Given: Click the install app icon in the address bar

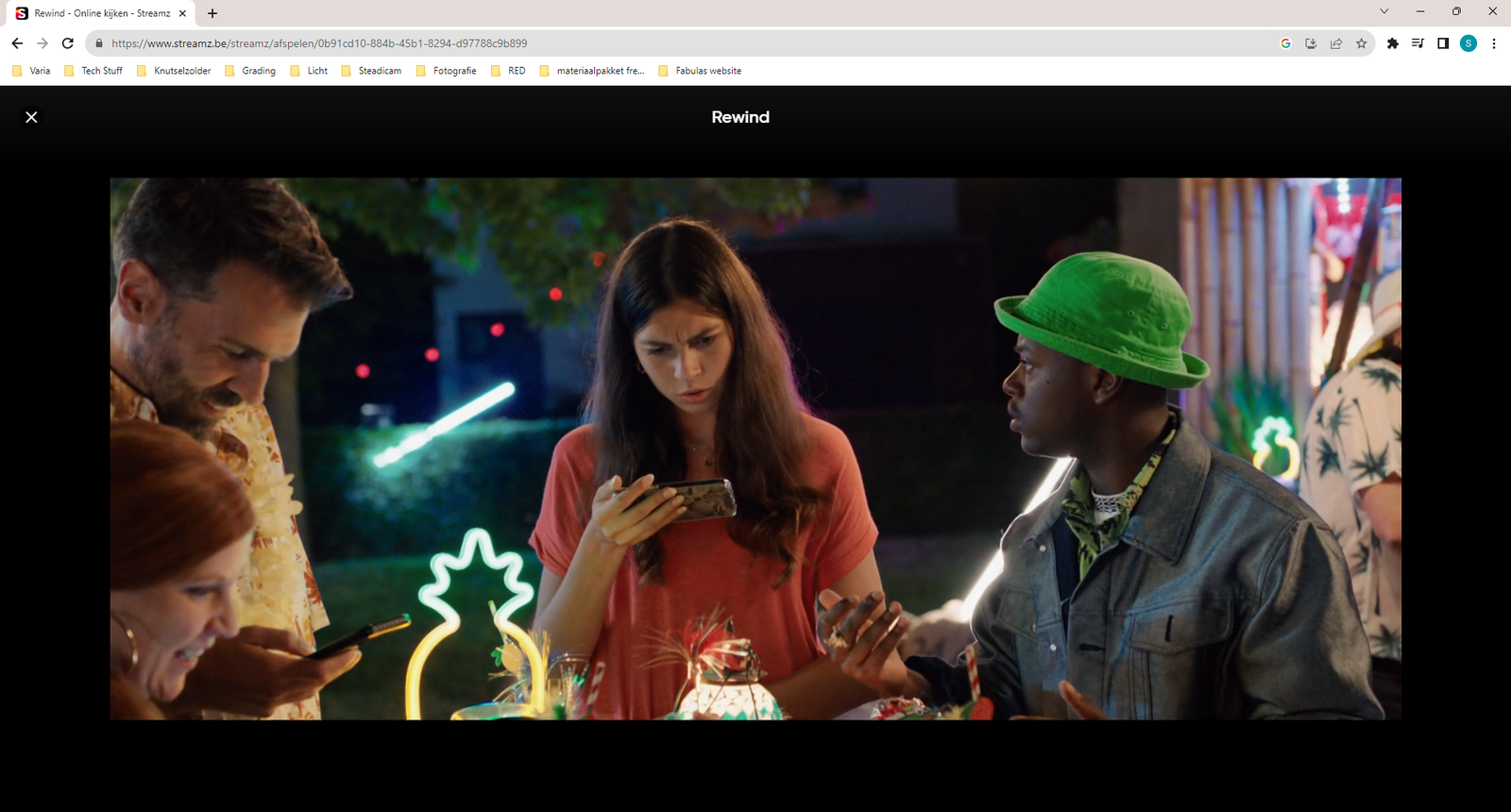Looking at the screenshot, I should tap(1311, 43).
